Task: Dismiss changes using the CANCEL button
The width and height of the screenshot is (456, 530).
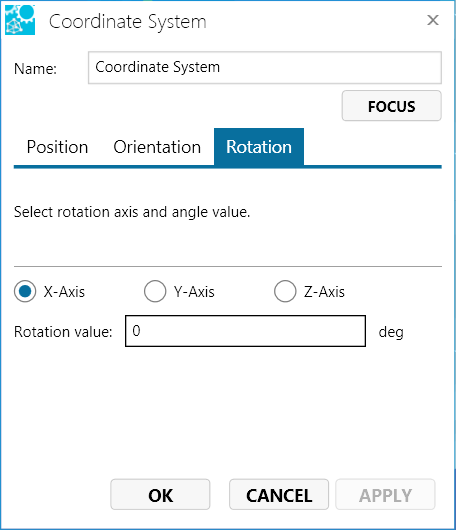Action: click(x=279, y=495)
